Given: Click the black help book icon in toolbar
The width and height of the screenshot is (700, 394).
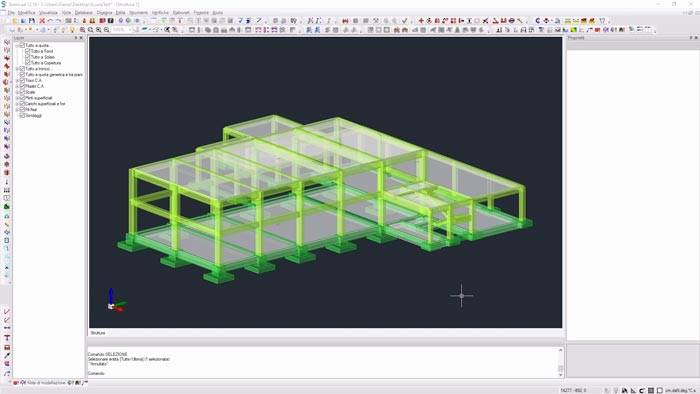Looking at the screenshot, I should 111,21.
